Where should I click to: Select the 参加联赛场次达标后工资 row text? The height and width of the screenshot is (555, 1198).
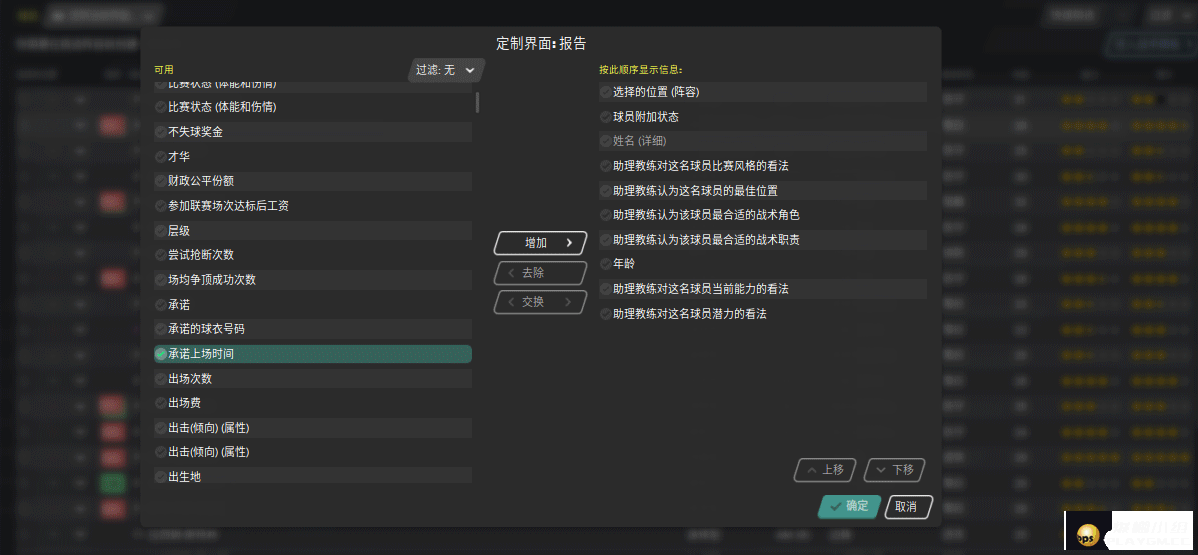click(228, 206)
